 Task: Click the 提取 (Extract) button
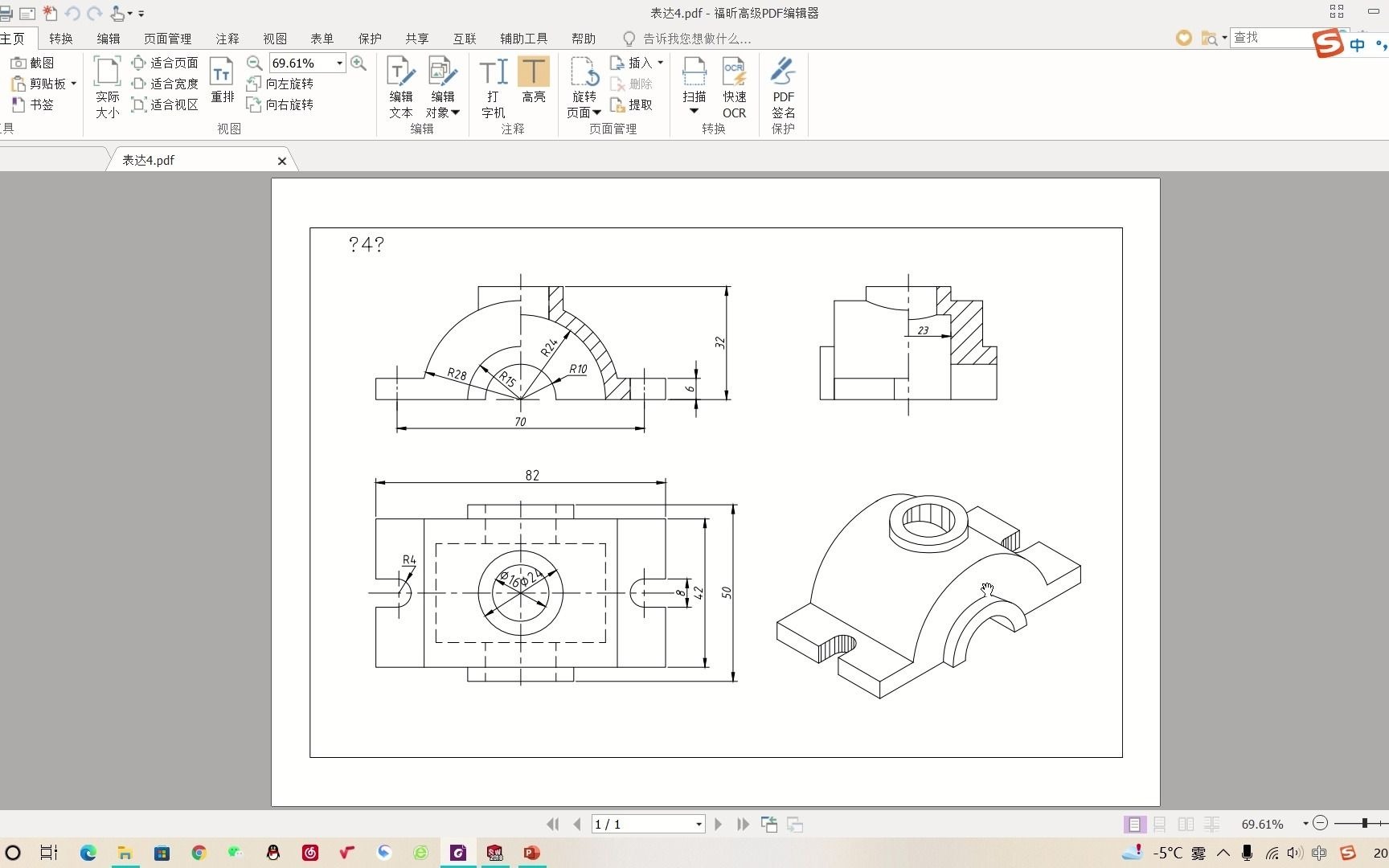[x=634, y=104]
